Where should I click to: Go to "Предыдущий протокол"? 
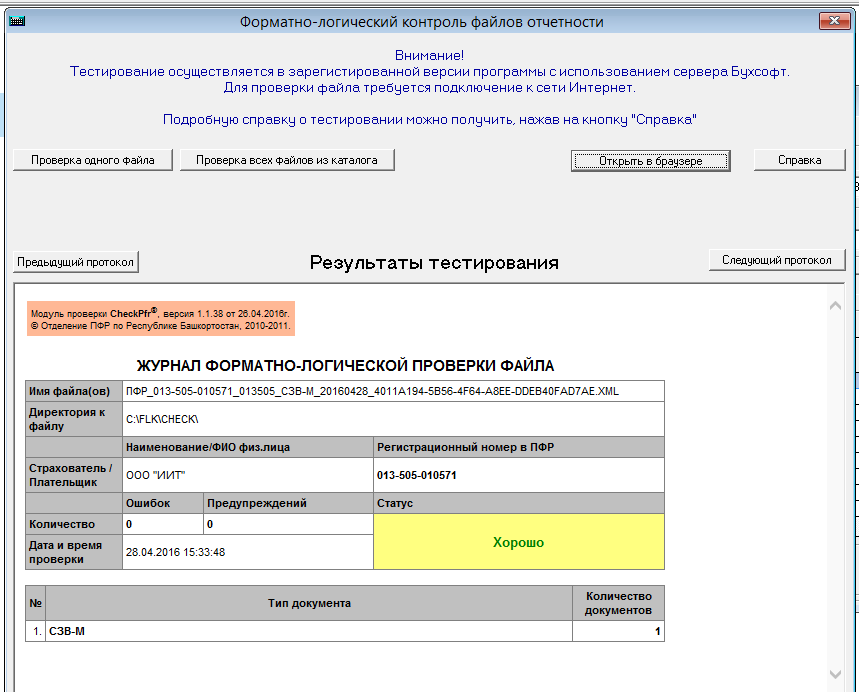(x=75, y=262)
